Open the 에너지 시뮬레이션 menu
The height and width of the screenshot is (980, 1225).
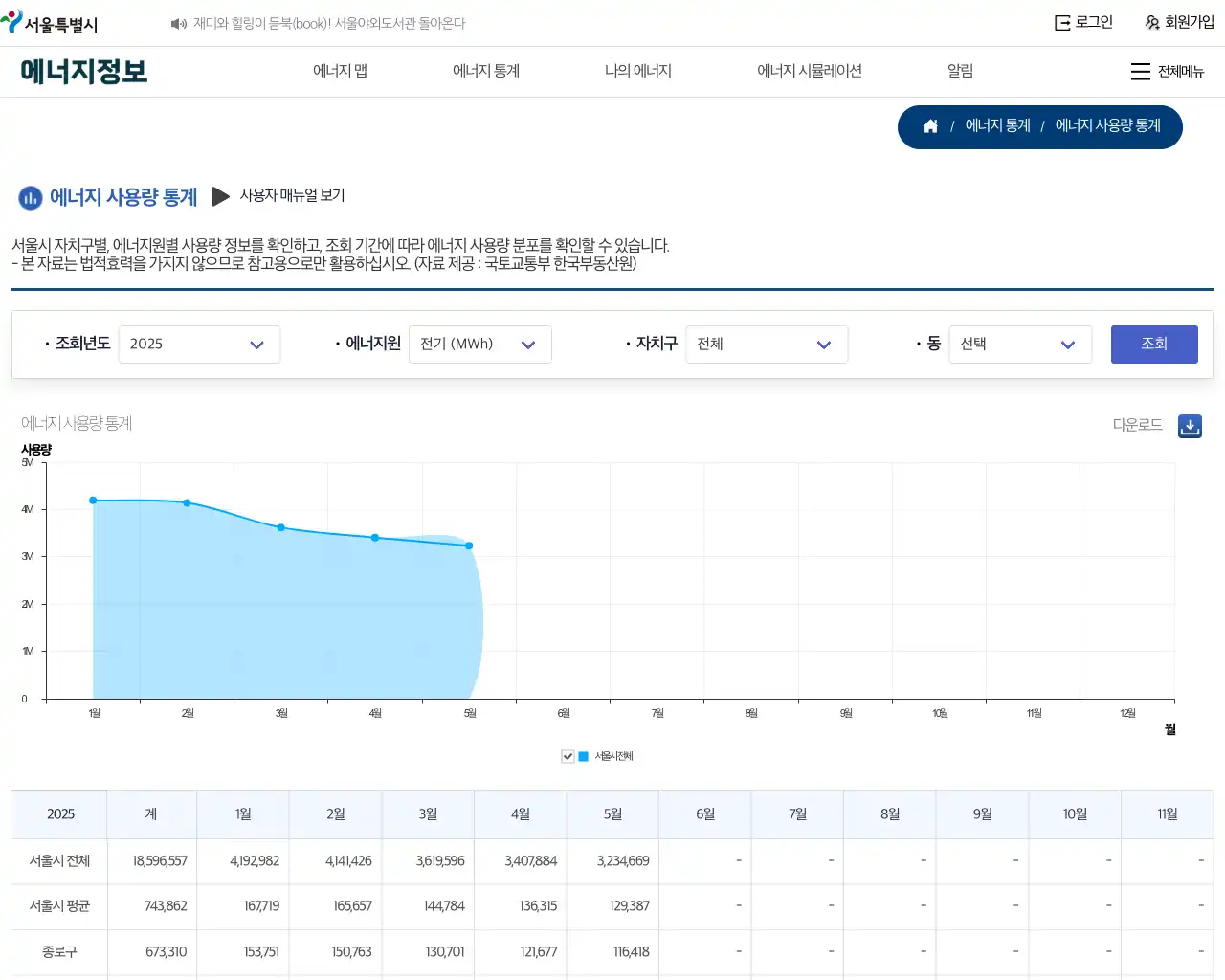coord(810,71)
